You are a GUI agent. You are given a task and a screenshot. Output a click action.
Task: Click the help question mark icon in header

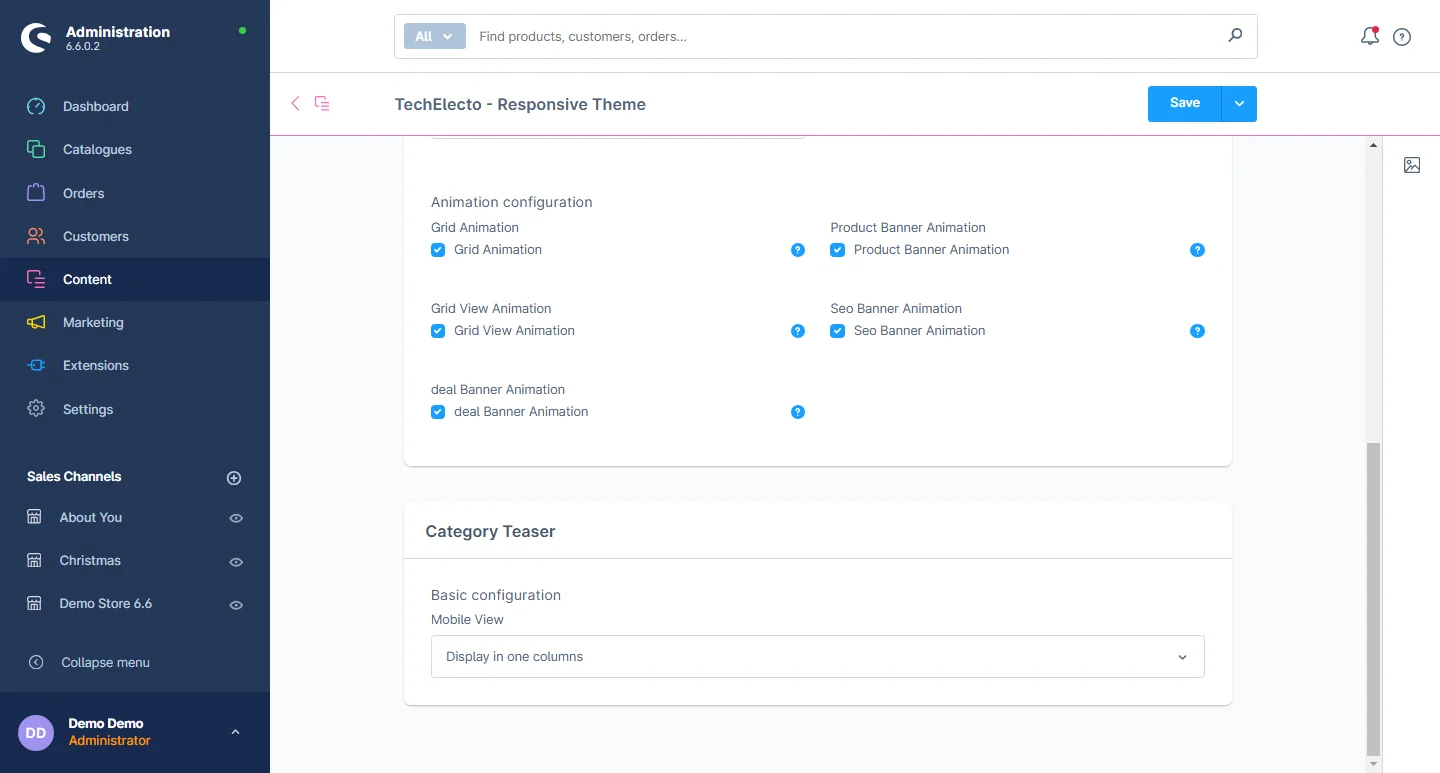[1402, 37]
